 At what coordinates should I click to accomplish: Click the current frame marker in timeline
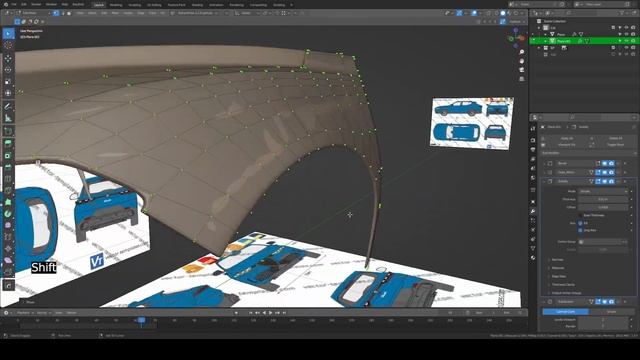click(x=141, y=320)
